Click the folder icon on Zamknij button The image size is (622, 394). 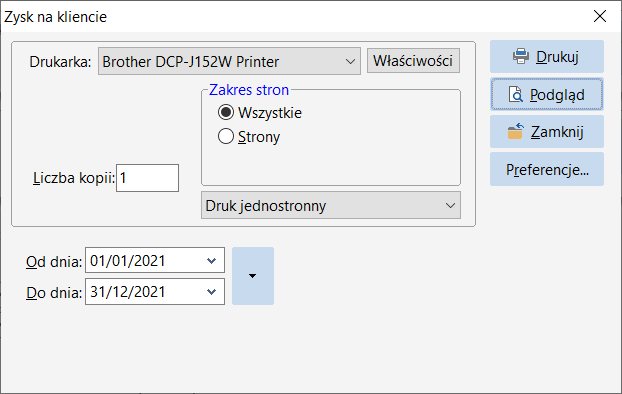[515, 131]
